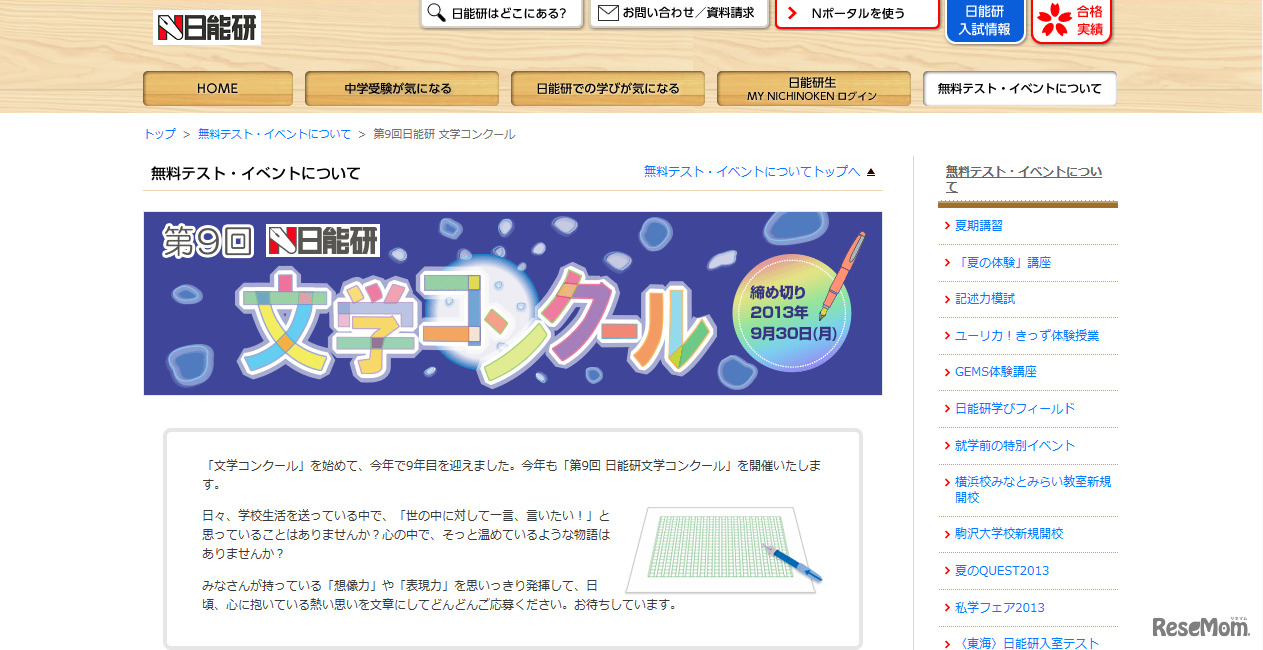This screenshot has width=1263, height=650.
Task: Select the HOME navigation tab
Action: (x=217, y=88)
